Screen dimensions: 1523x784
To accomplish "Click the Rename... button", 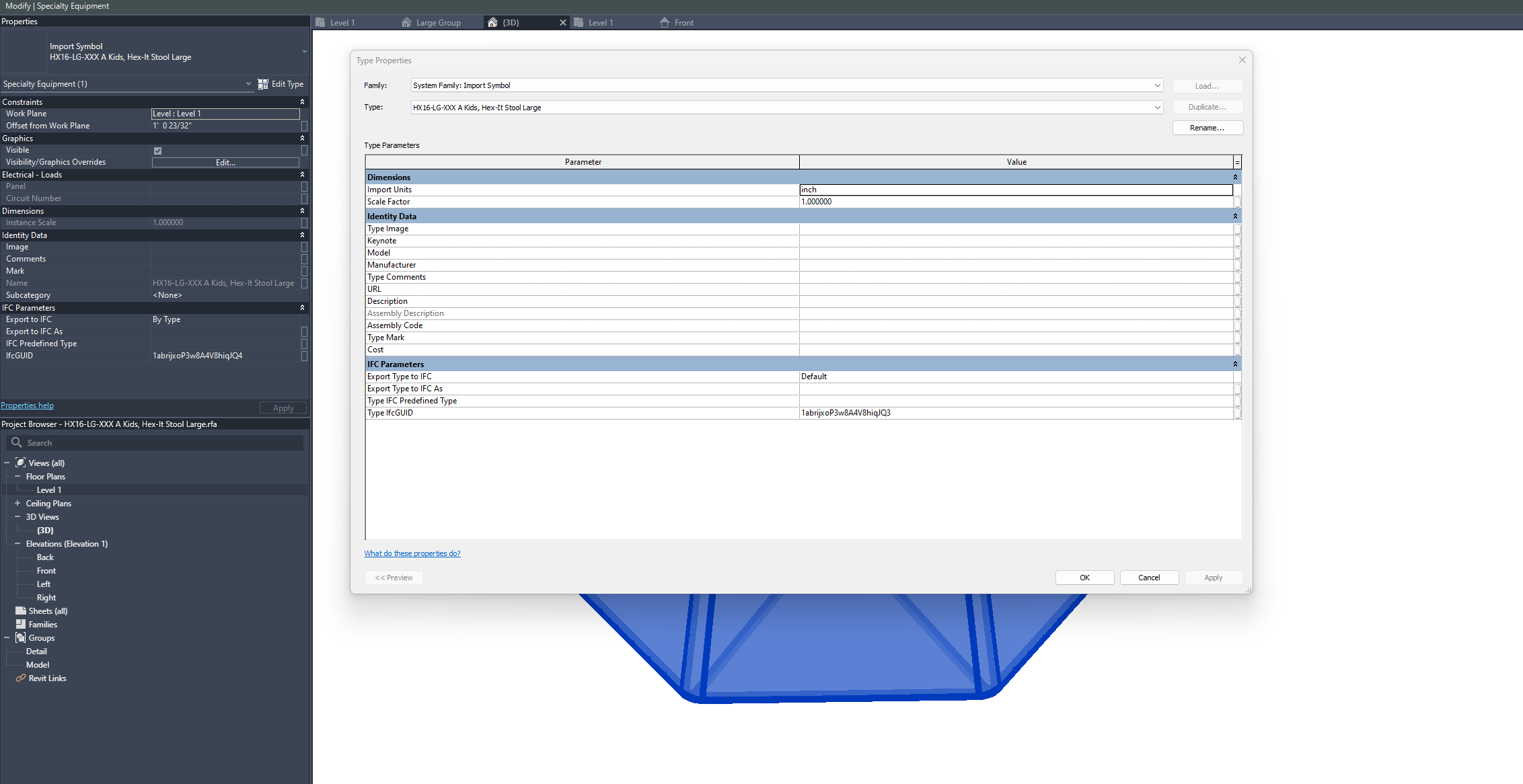I will point(1207,128).
